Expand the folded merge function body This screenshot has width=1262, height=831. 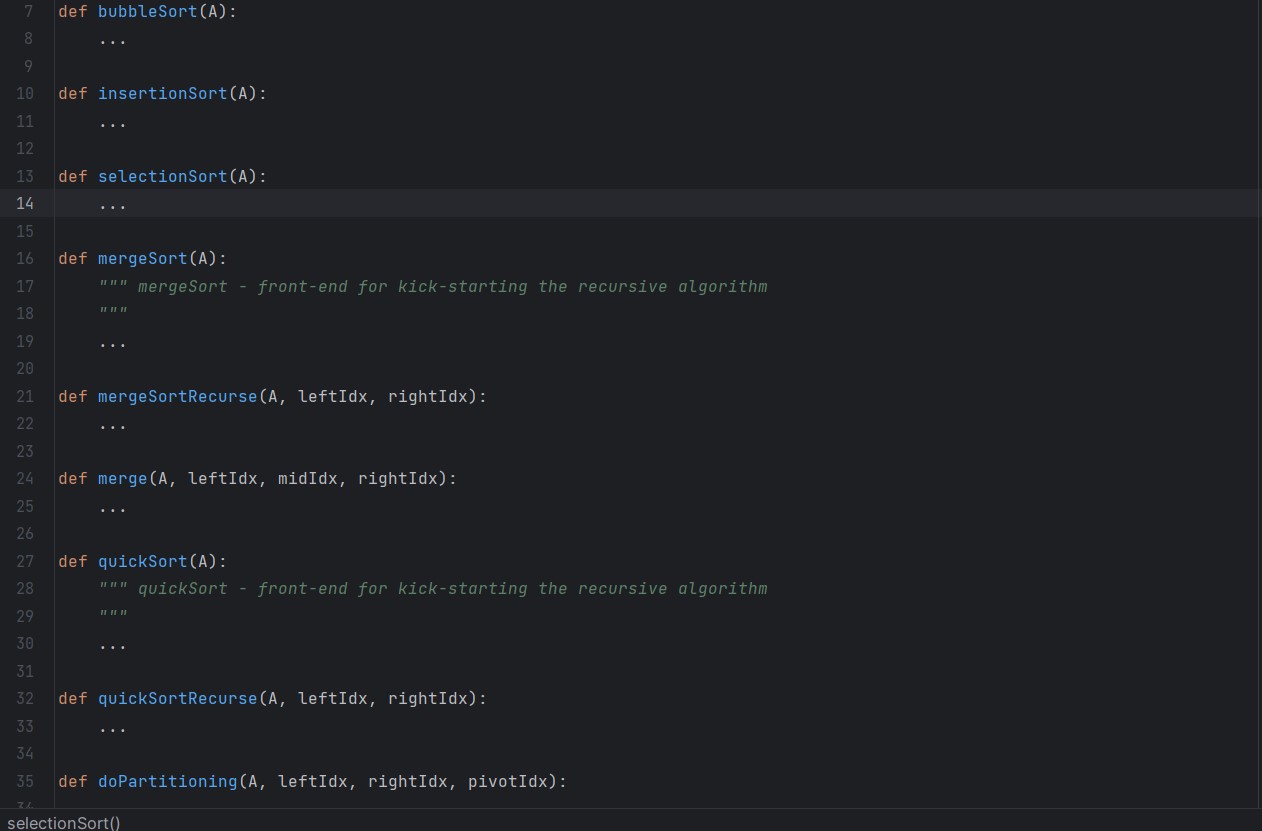(112, 506)
